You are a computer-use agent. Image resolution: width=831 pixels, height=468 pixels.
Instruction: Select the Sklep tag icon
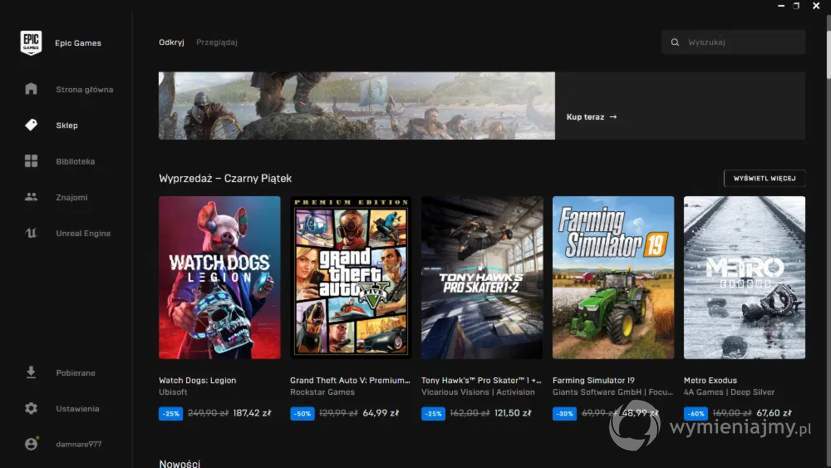click(x=31, y=125)
